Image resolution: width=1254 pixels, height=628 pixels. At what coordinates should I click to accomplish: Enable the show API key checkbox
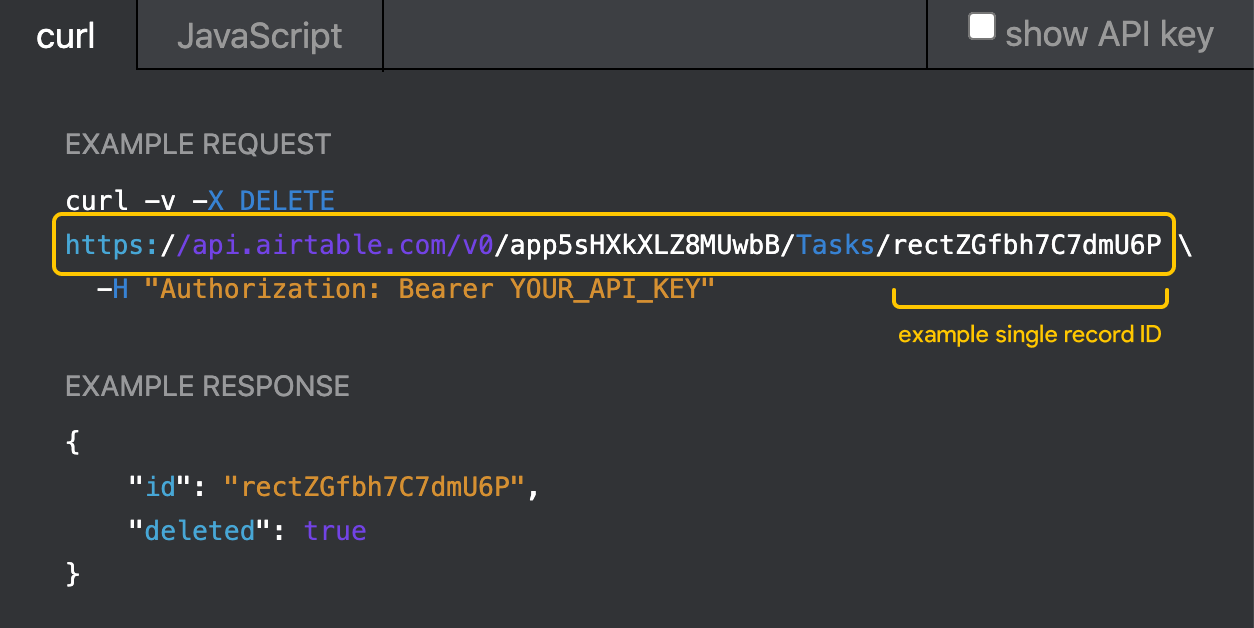982,27
